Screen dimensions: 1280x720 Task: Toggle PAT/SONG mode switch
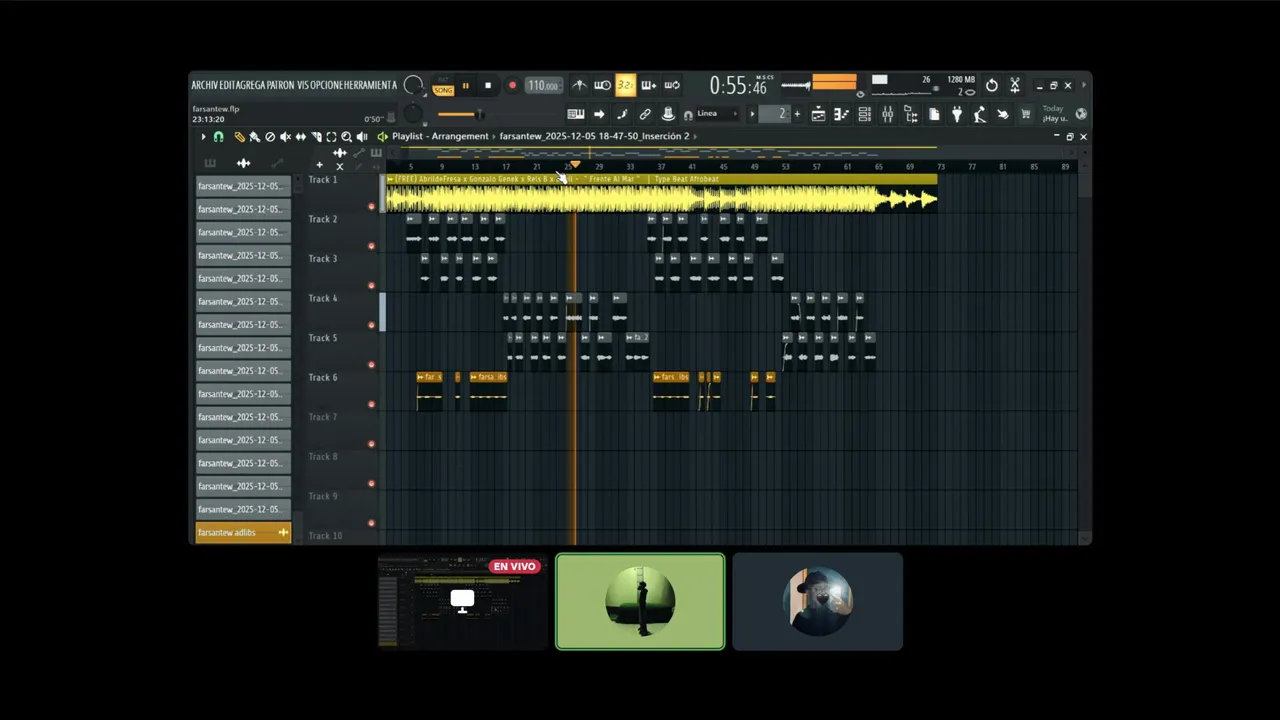(443, 86)
